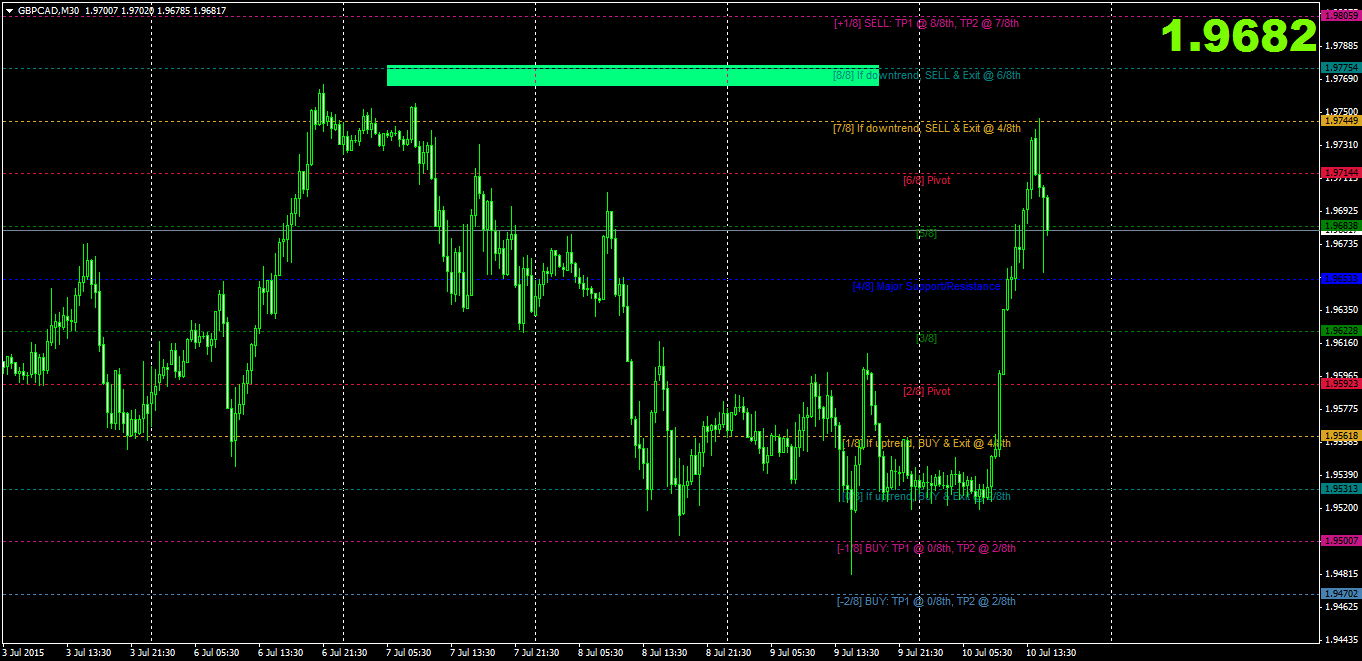Screen dimensions: 1362x661
Task: Click the '[-2/8] BUY' level label
Action: 926,601
